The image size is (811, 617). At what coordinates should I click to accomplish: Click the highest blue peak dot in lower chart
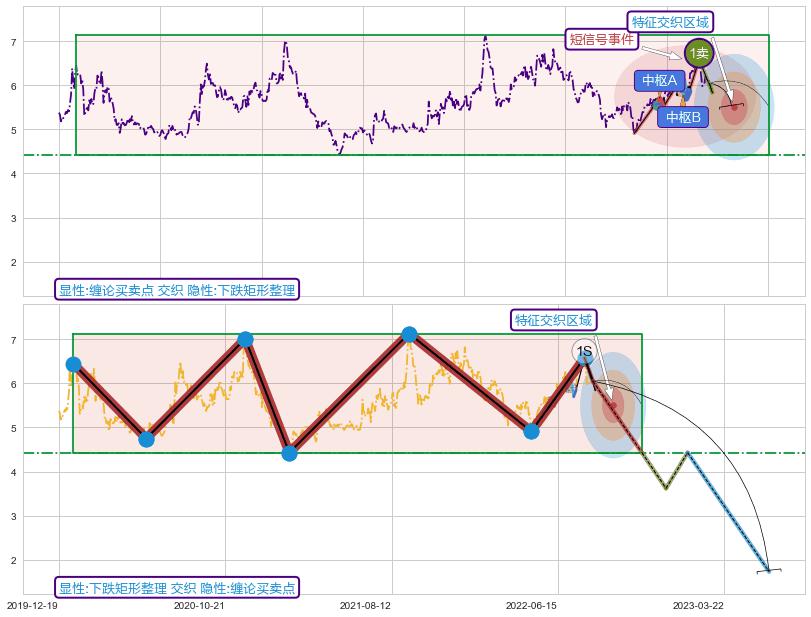[x=409, y=334]
